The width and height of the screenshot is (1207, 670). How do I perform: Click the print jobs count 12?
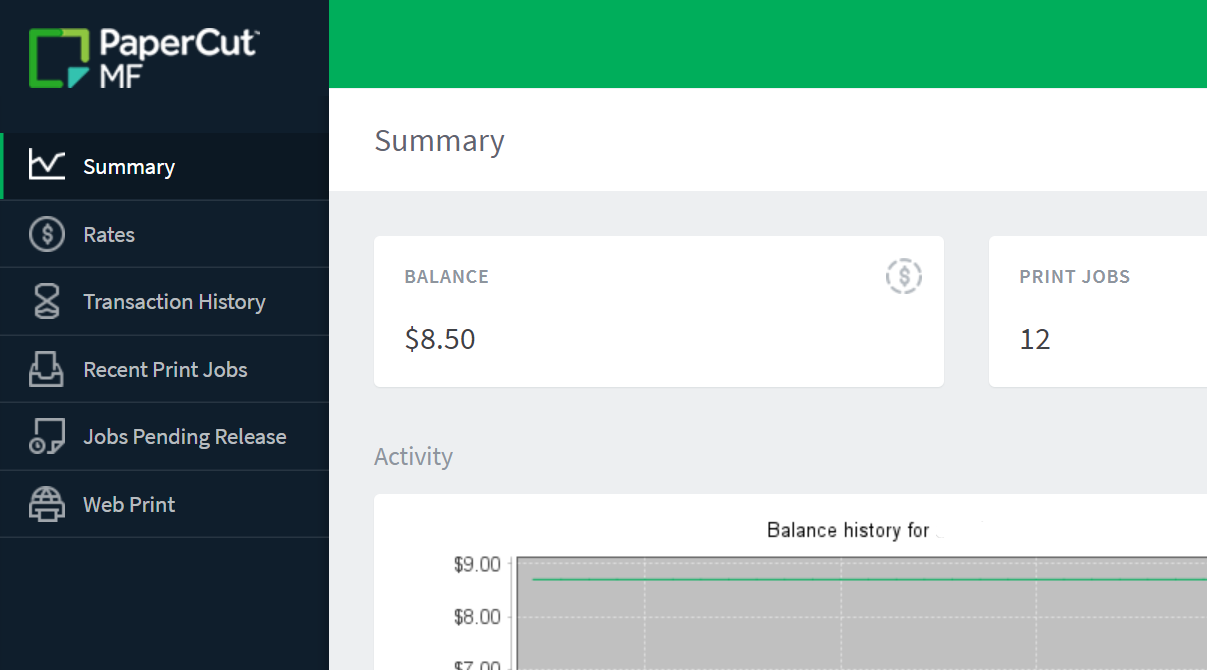1035,339
